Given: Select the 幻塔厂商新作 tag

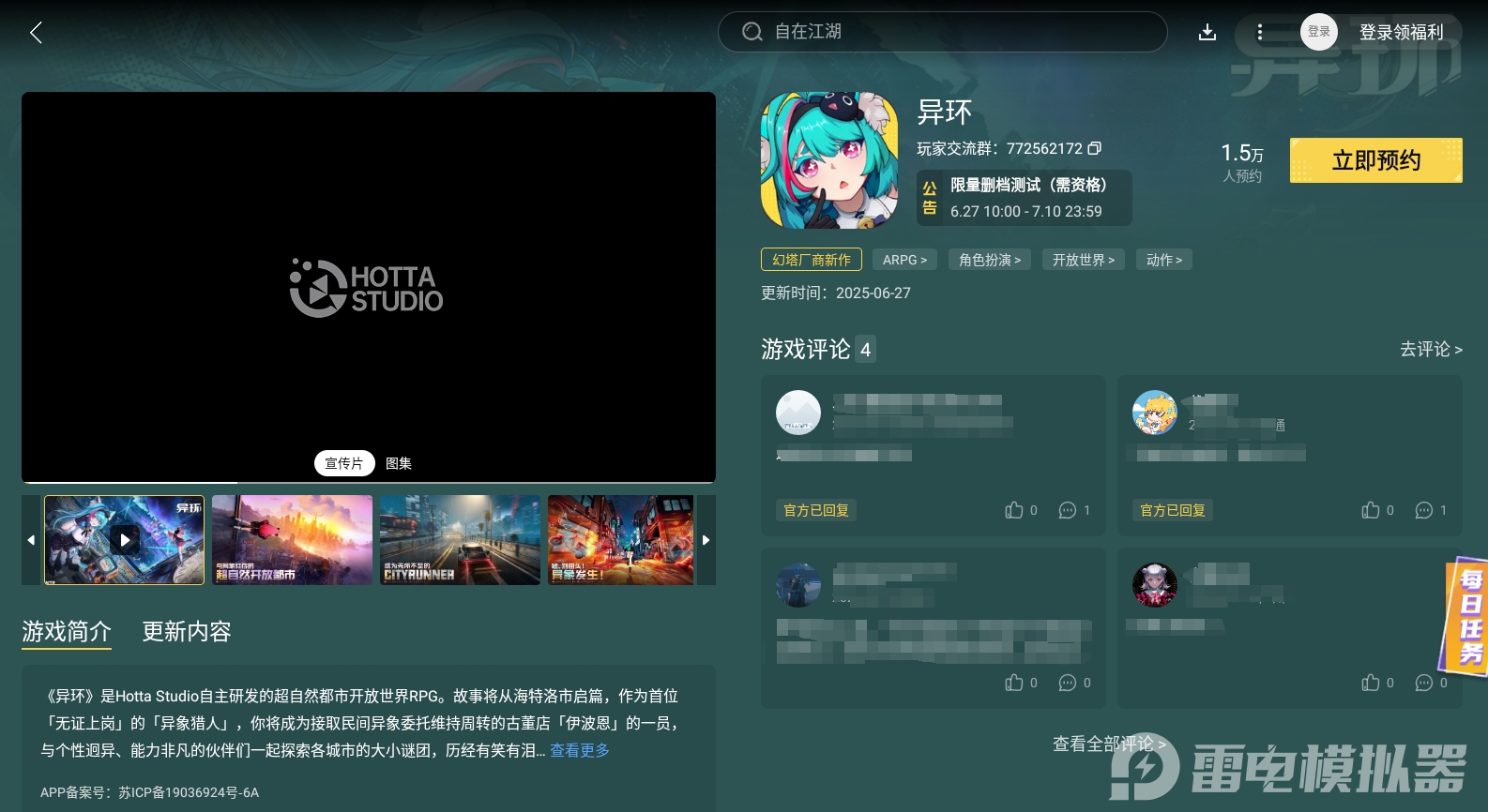Looking at the screenshot, I should tap(812, 260).
